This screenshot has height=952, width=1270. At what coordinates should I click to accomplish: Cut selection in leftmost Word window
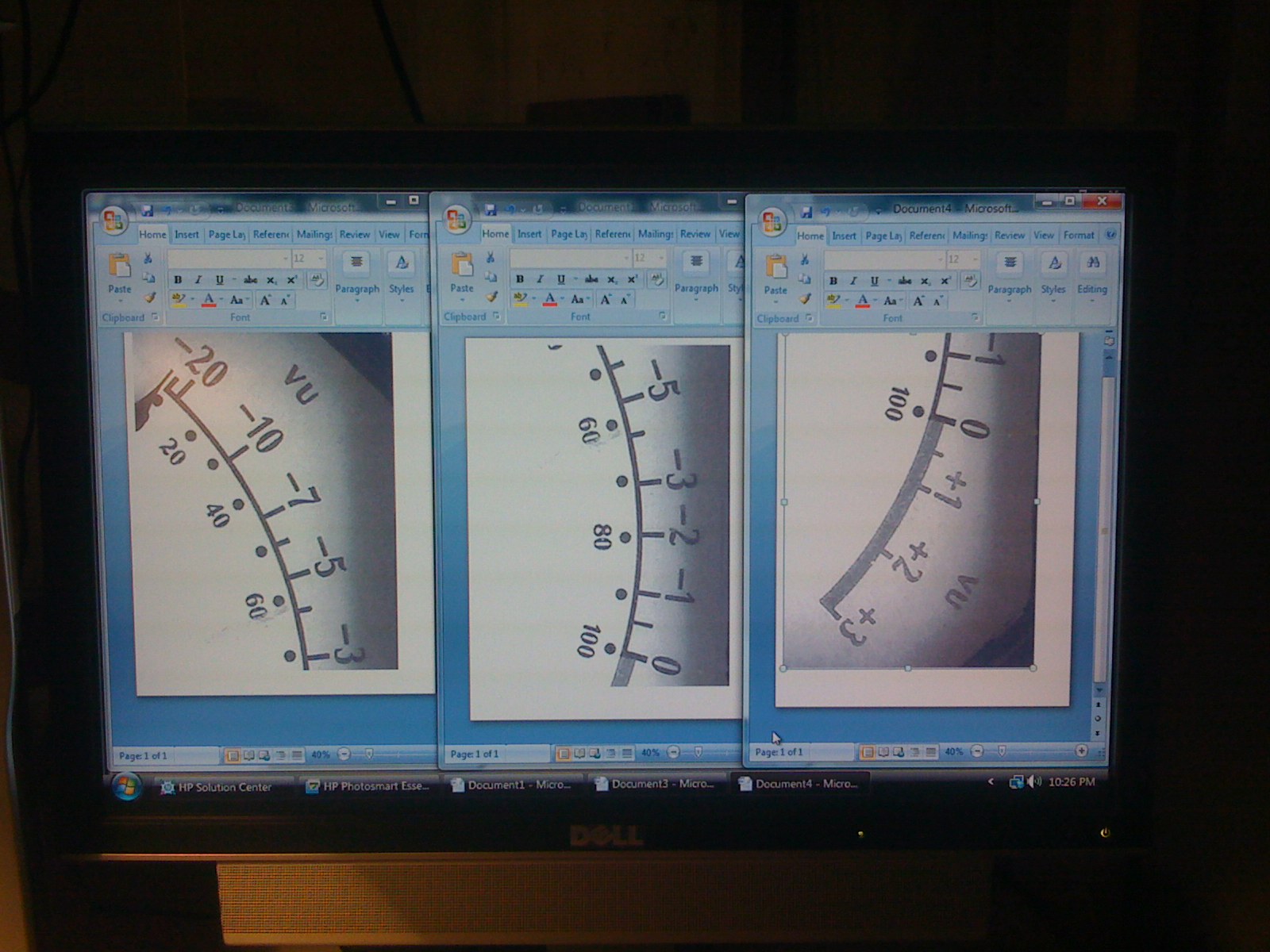tap(148, 259)
